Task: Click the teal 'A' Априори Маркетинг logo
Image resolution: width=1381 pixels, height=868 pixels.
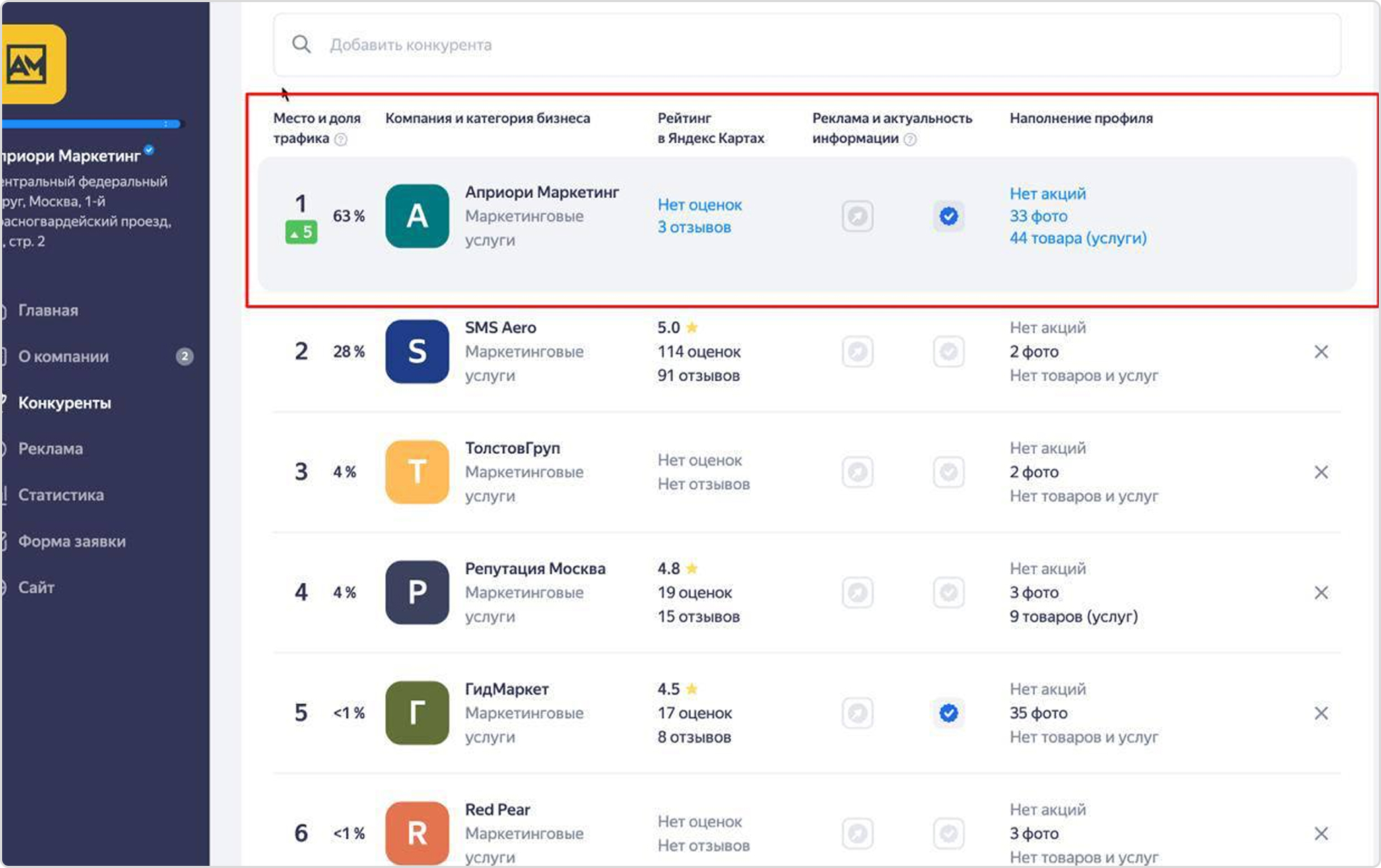Action: coord(417,216)
